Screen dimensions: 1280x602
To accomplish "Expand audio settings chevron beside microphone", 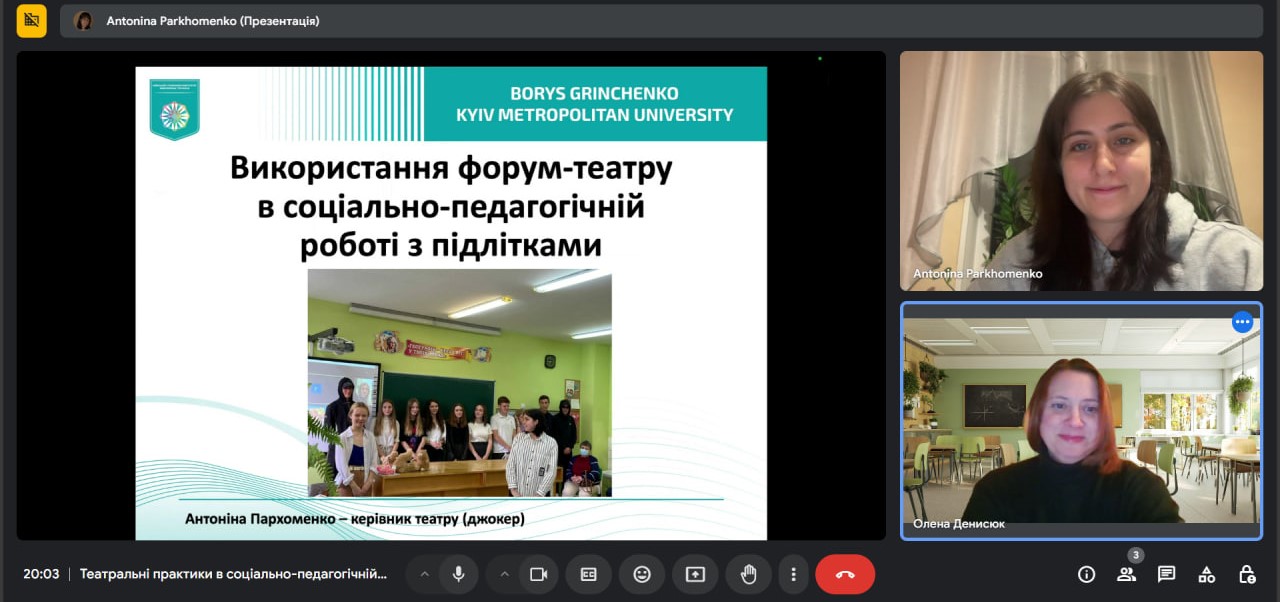I will click(x=424, y=574).
